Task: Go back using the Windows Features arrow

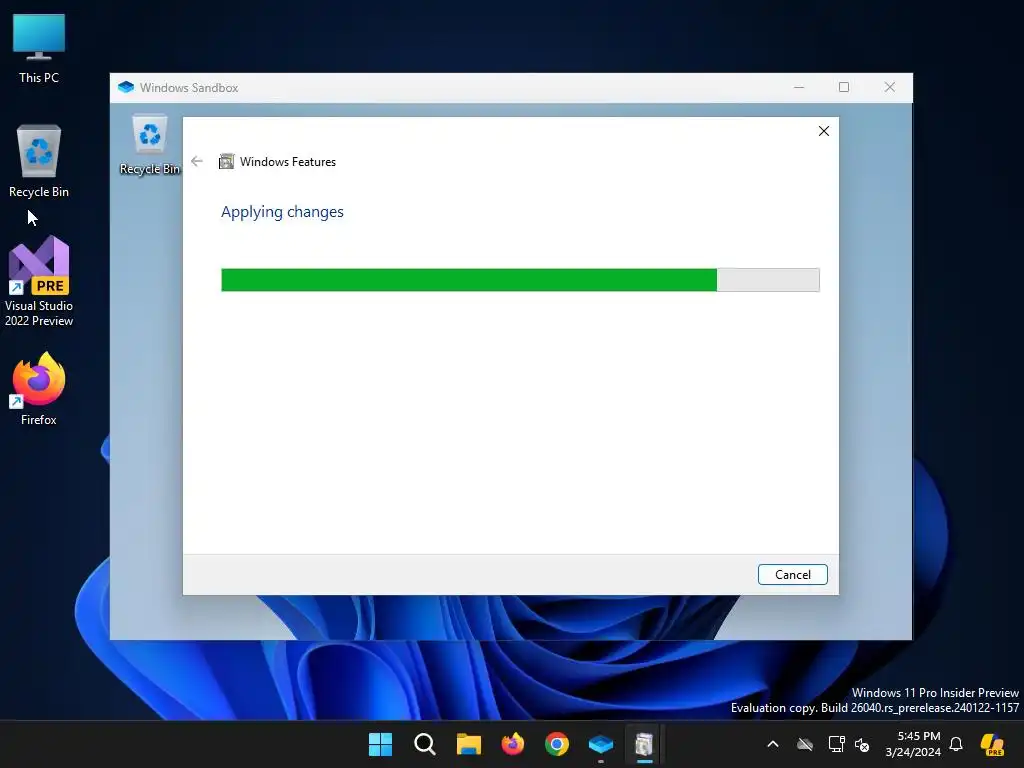Action: tap(197, 161)
